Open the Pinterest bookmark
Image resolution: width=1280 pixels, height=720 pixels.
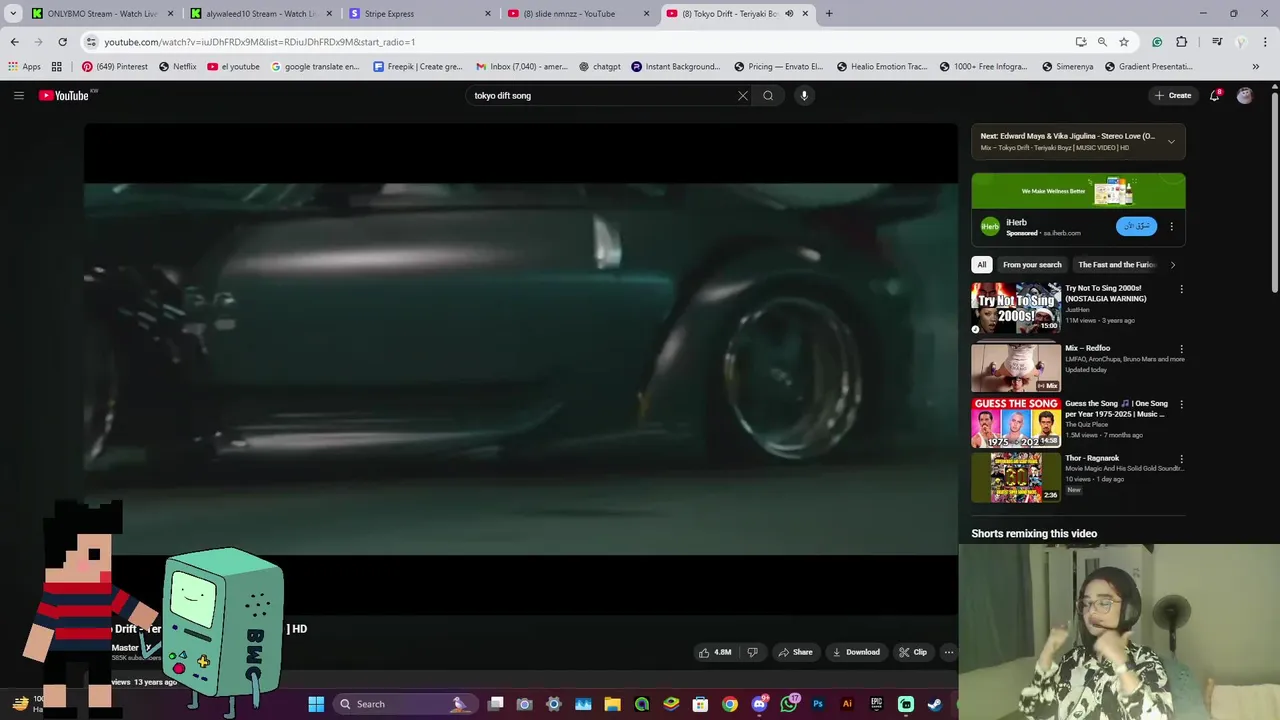coord(114,67)
